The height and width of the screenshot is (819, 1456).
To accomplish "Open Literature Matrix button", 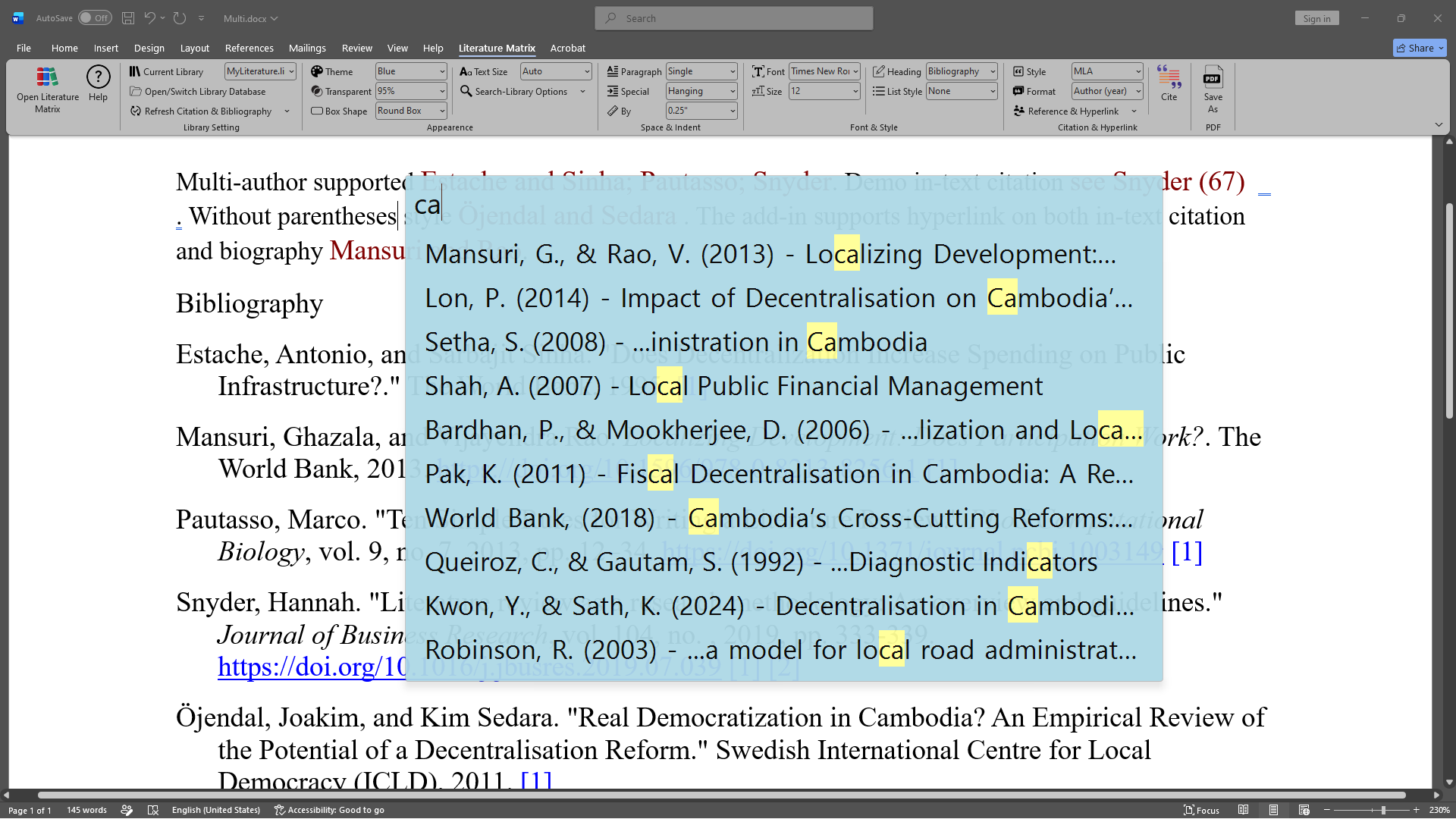I will tap(47, 89).
